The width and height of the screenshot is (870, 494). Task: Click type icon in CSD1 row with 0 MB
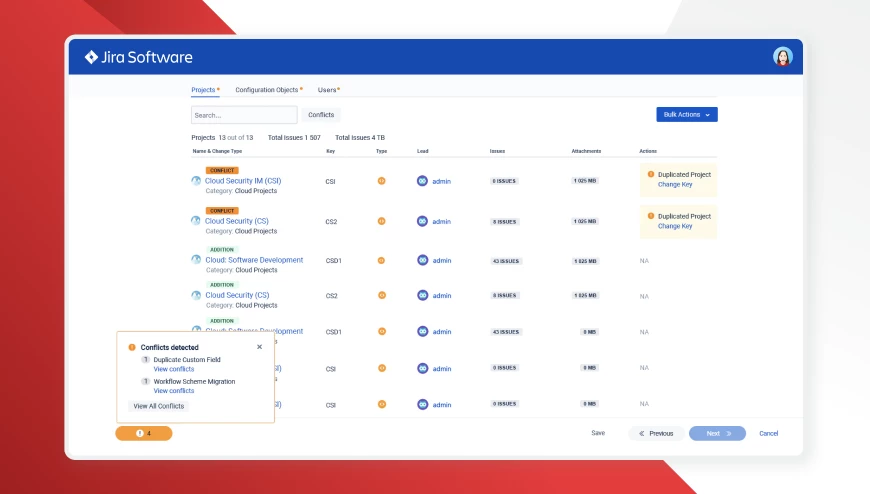pyautogui.click(x=382, y=331)
